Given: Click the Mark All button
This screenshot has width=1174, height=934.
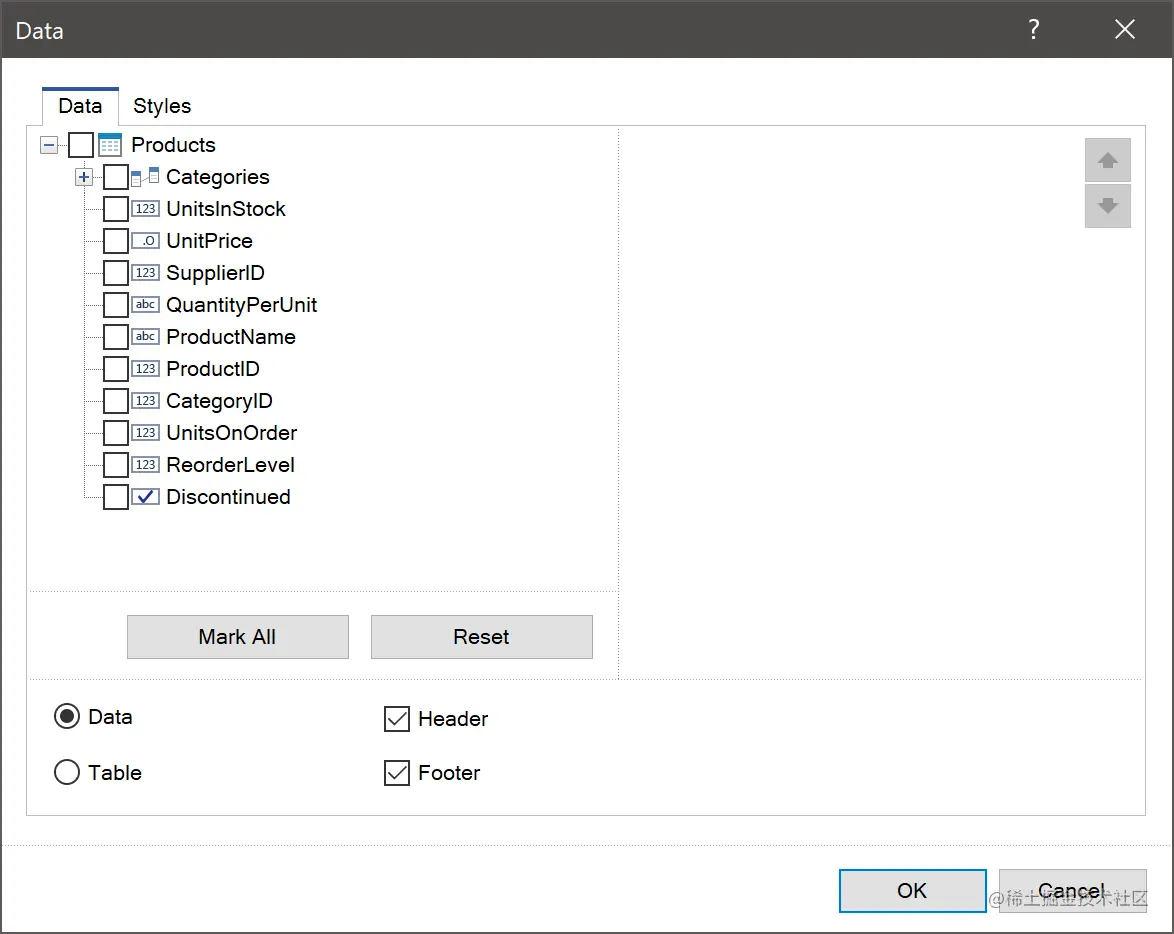Looking at the screenshot, I should (x=237, y=637).
